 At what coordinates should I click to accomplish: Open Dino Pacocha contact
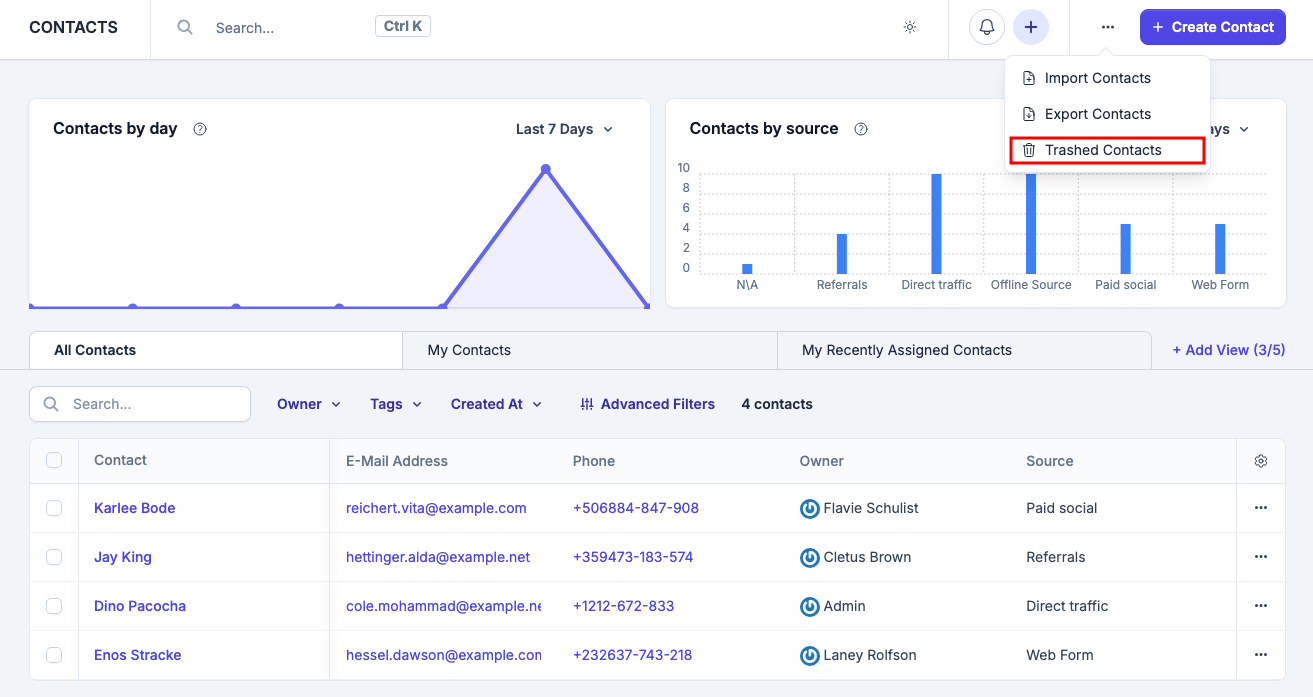(x=140, y=606)
